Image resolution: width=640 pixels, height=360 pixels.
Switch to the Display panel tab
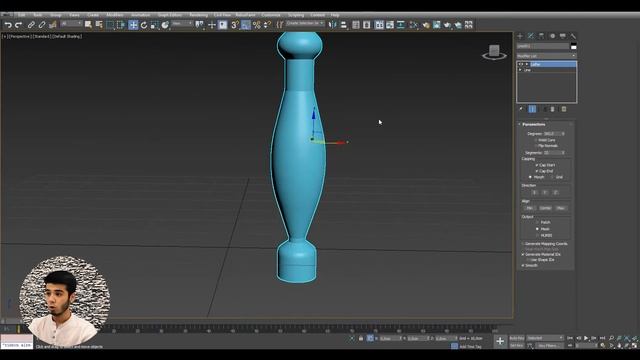point(563,36)
